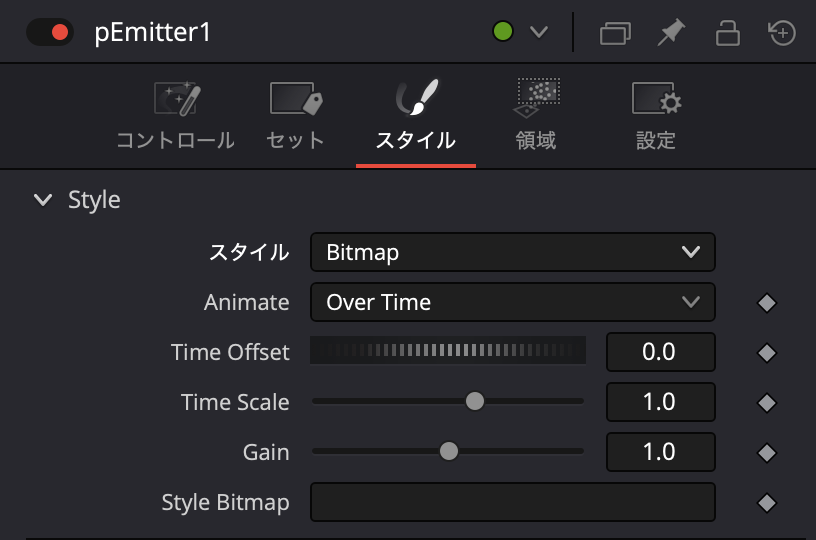Add keyframe for Style Bitmap
Image resolution: width=816 pixels, height=540 pixels.
pyautogui.click(x=767, y=503)
